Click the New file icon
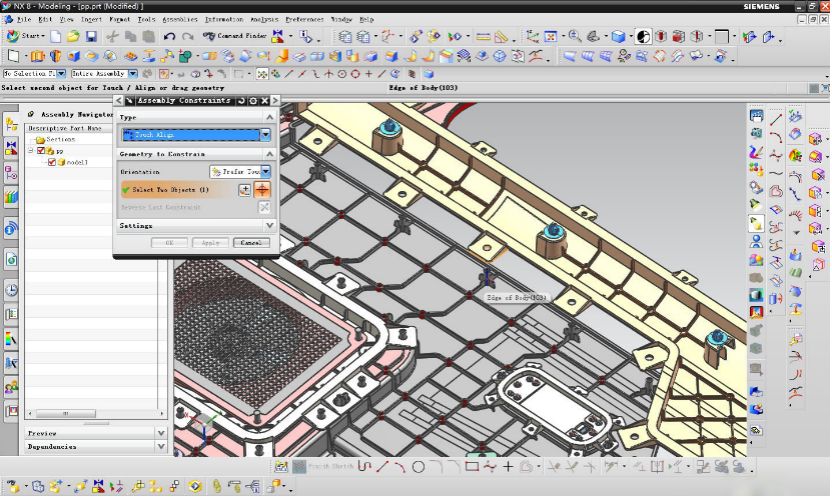 point(56,37)
